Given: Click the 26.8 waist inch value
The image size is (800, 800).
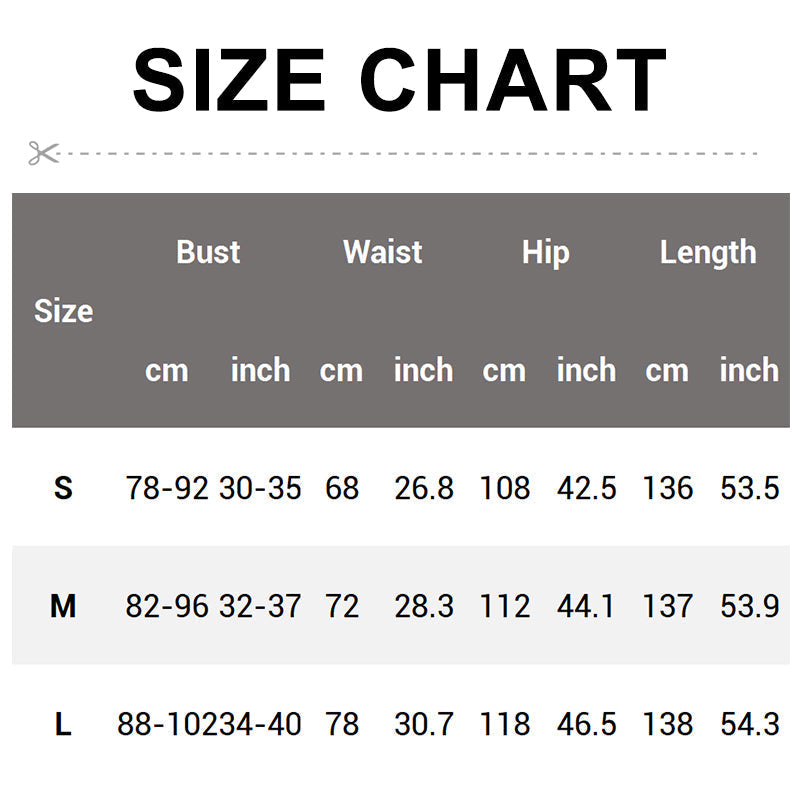Looking at the screenshot, I should click(x=423, y=488).
